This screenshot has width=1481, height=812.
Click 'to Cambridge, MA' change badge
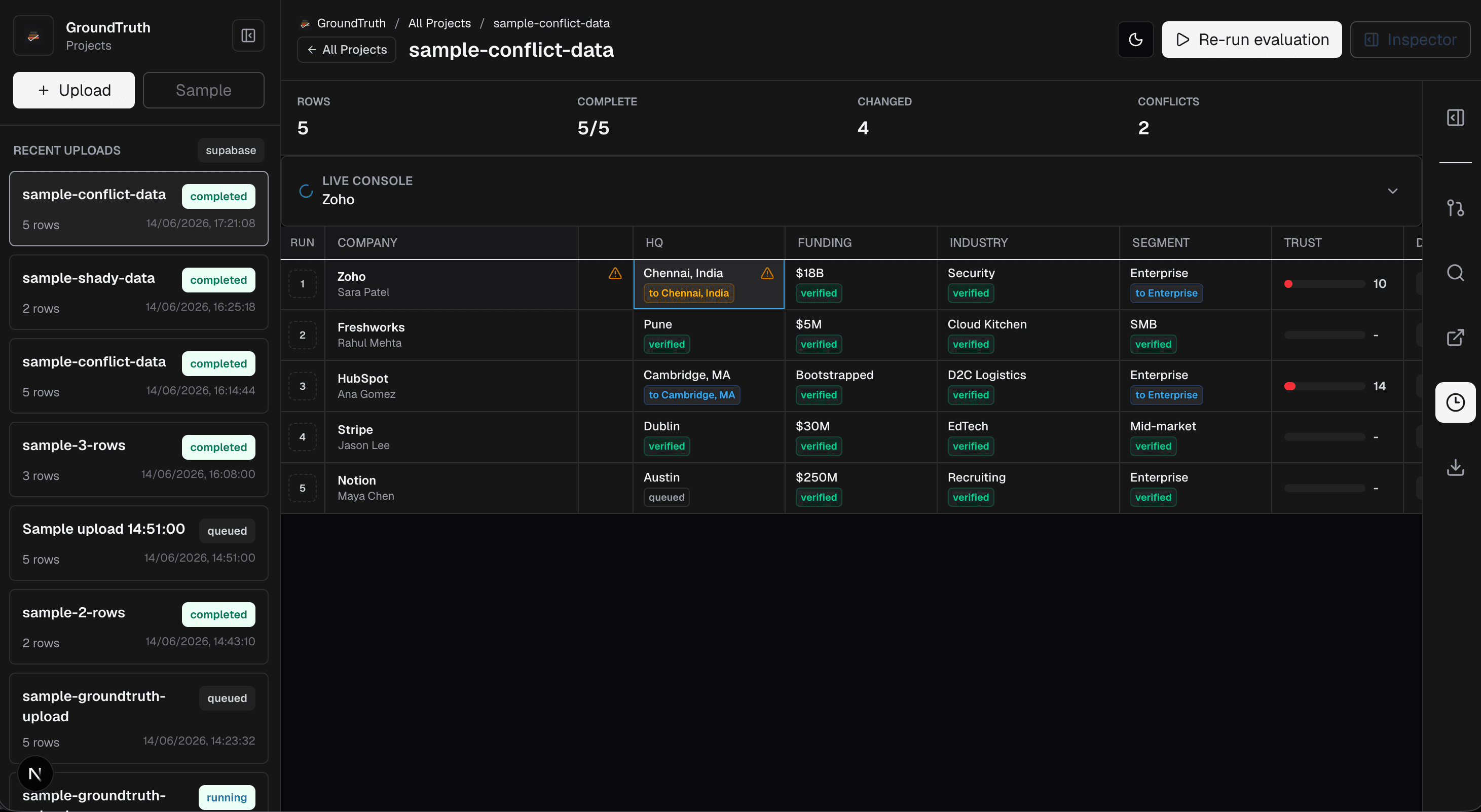tap(691, 395)
